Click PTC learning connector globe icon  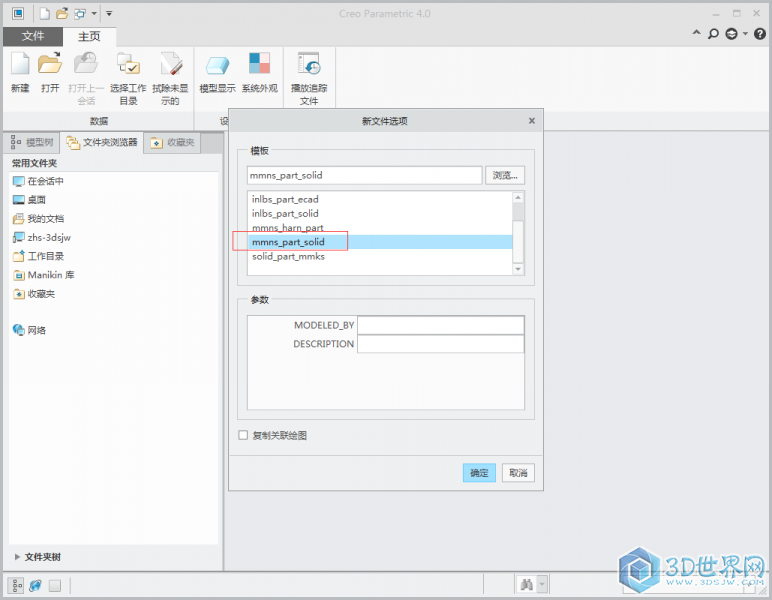tap(732, 33)
